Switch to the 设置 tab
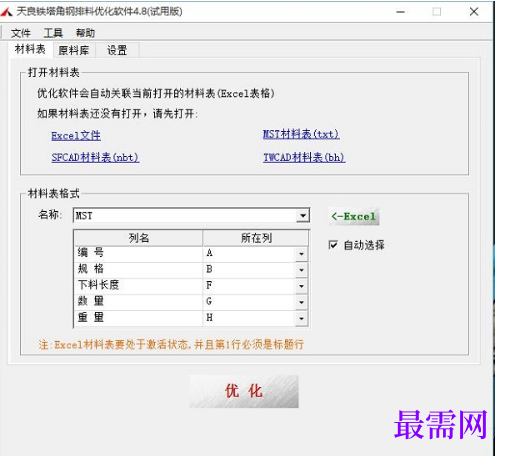This screenshot has height=456, width=506. (x=117, y=50)
